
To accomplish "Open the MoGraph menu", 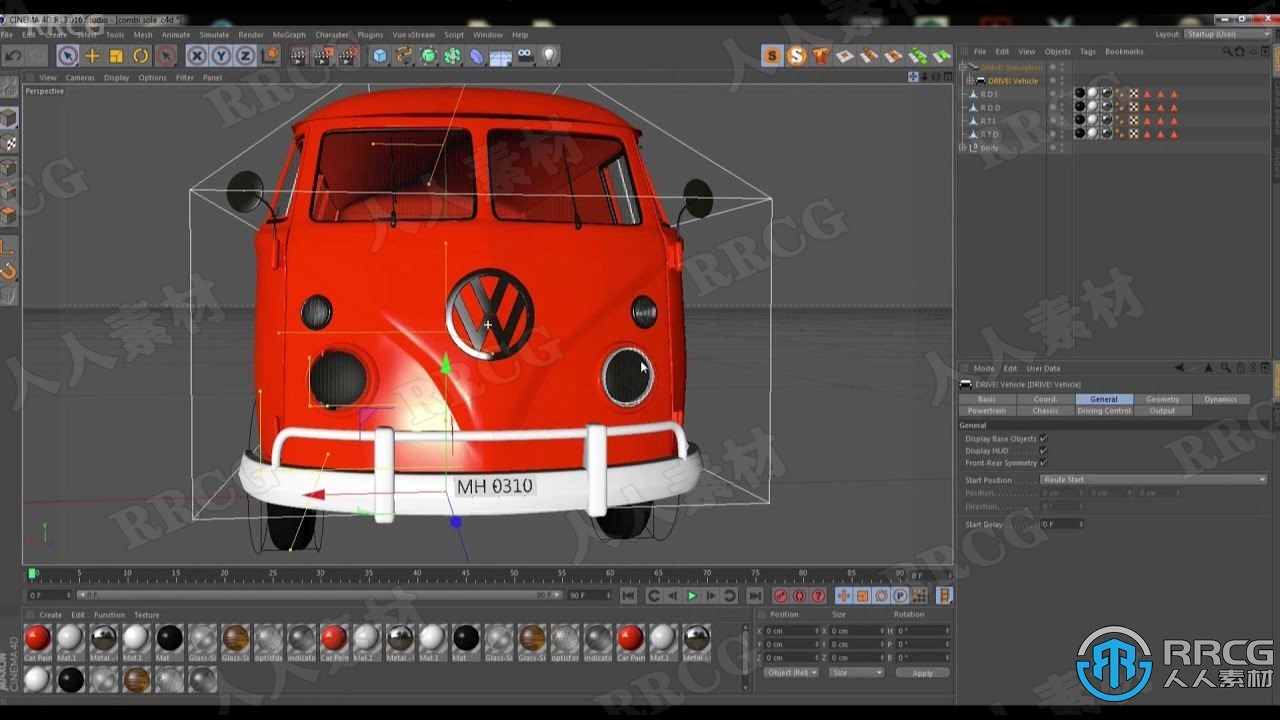I will coord(289,35).
